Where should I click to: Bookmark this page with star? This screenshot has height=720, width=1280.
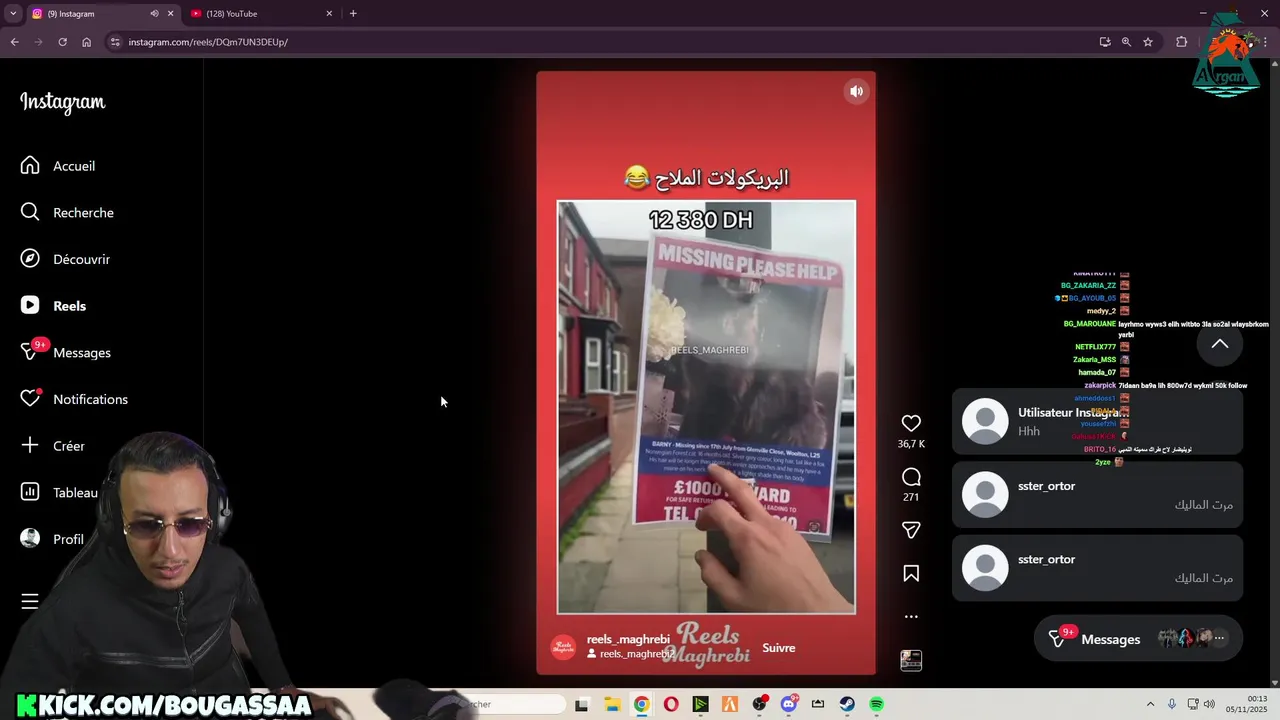[1148, 42]
